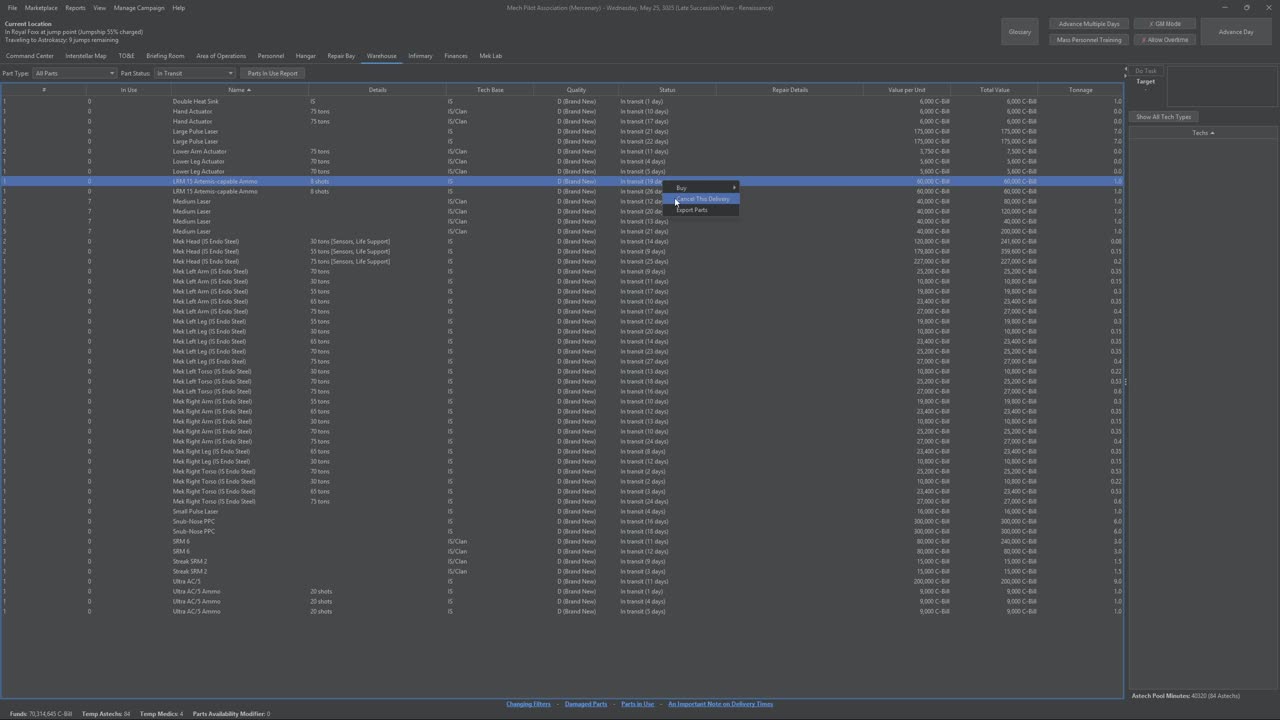Close the MekHQ window
The width and height of the screenshot is (1280, 720).
click(1269, 8)
